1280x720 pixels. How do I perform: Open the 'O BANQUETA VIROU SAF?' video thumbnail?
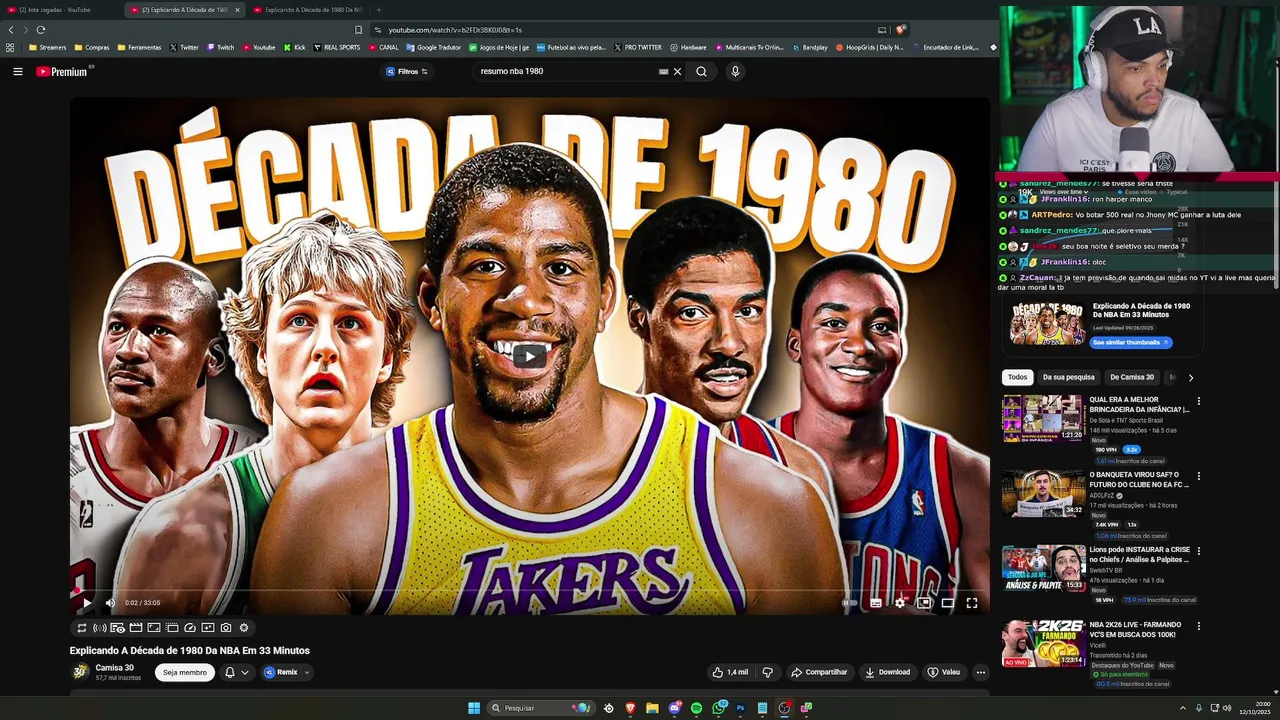tap(1044, 493)
